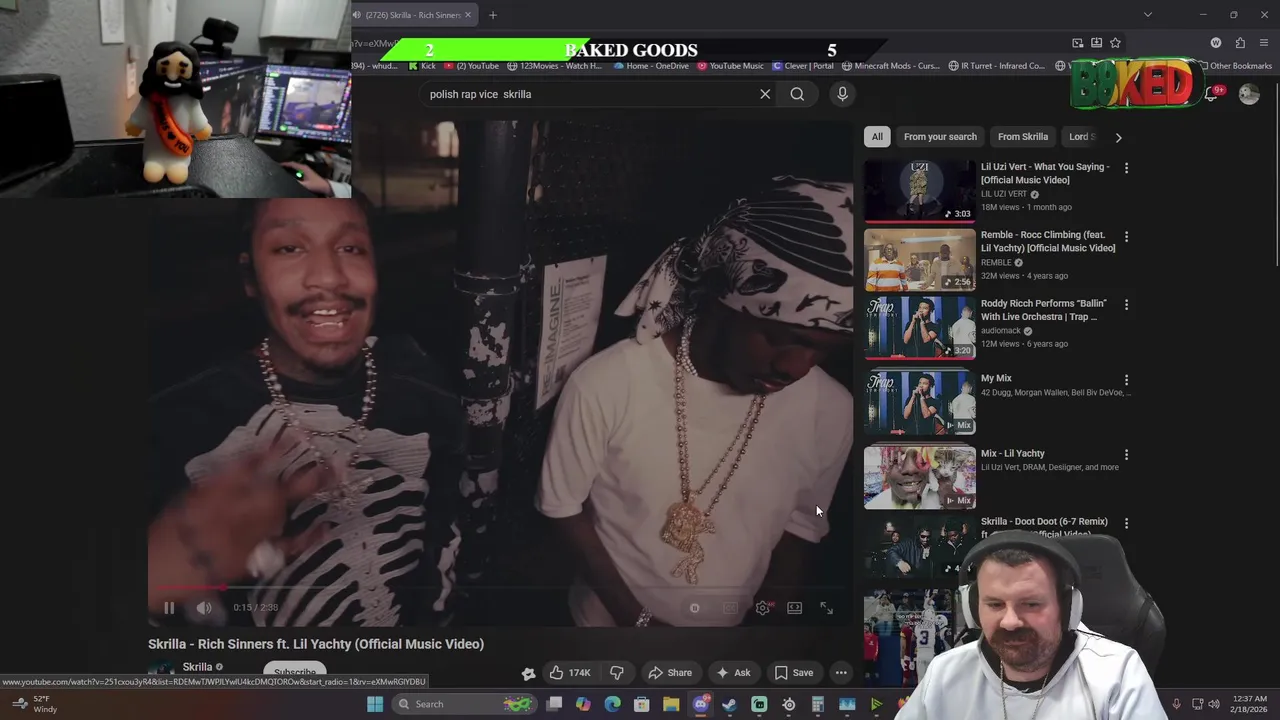Open the Home - OneDrive bookmark
The image size is (1280, 720).
point(651,66)
